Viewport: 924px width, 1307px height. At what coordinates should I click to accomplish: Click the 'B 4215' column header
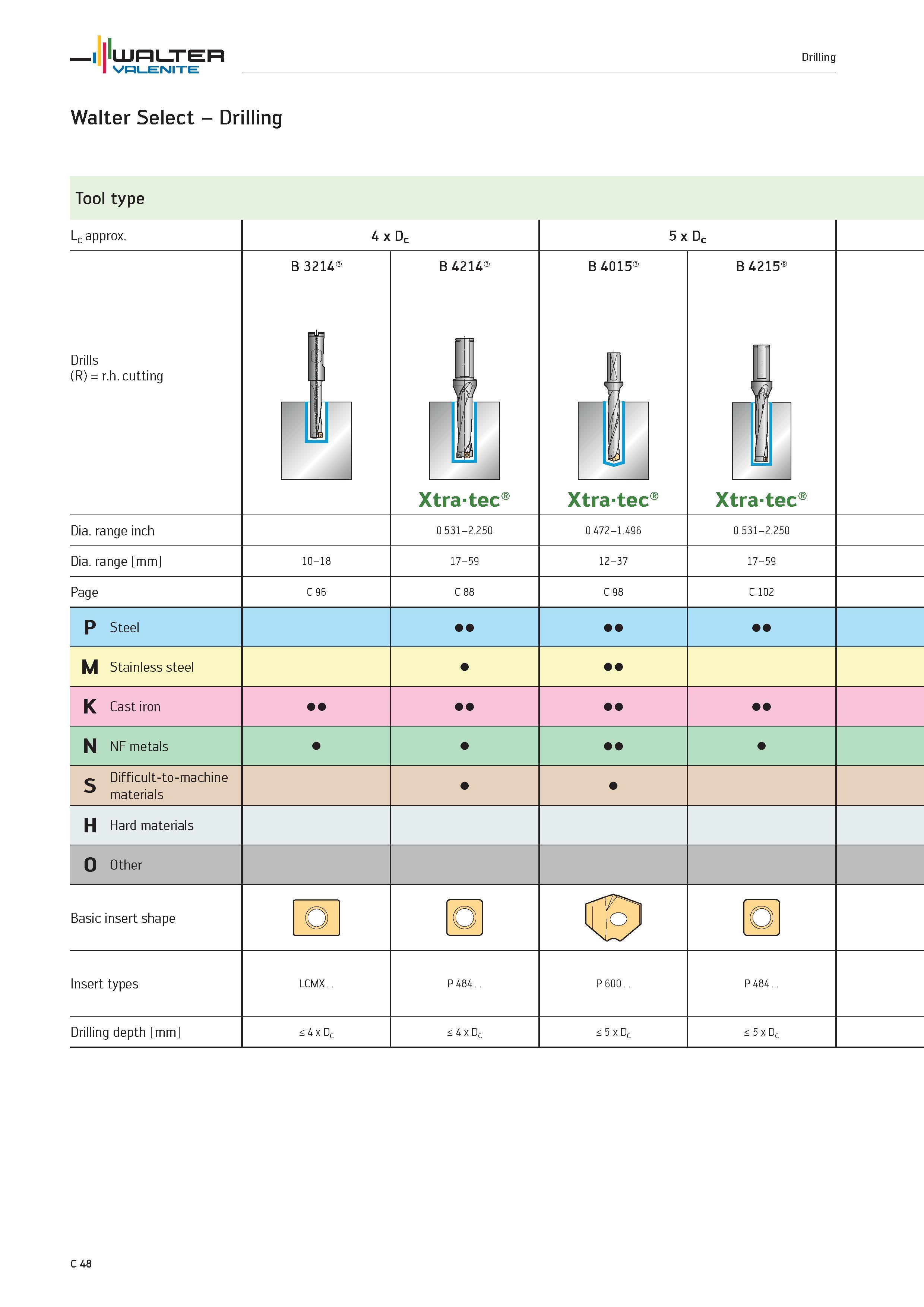point(761,266)
